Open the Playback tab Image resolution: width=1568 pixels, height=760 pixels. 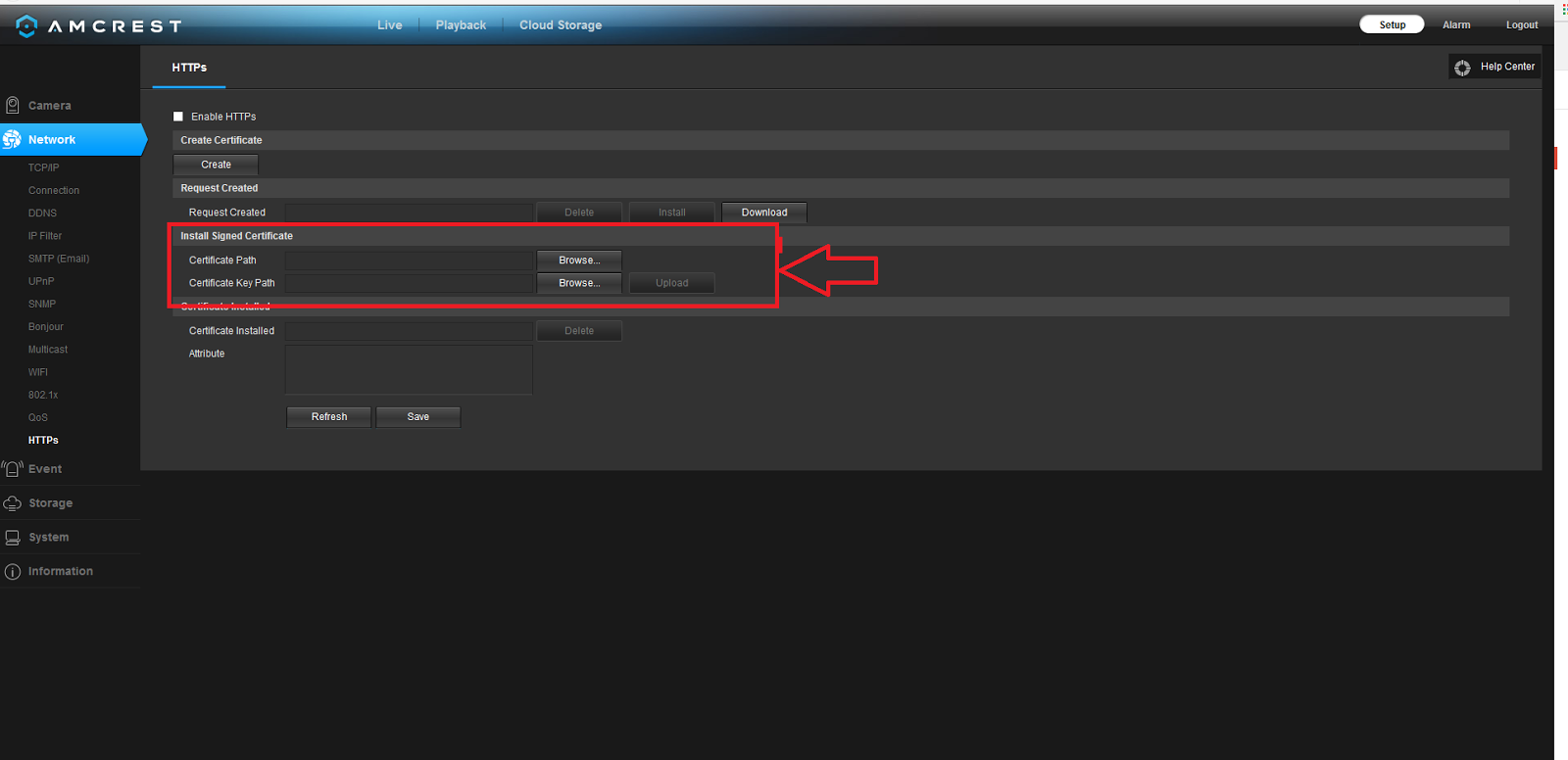pos(461,25)
